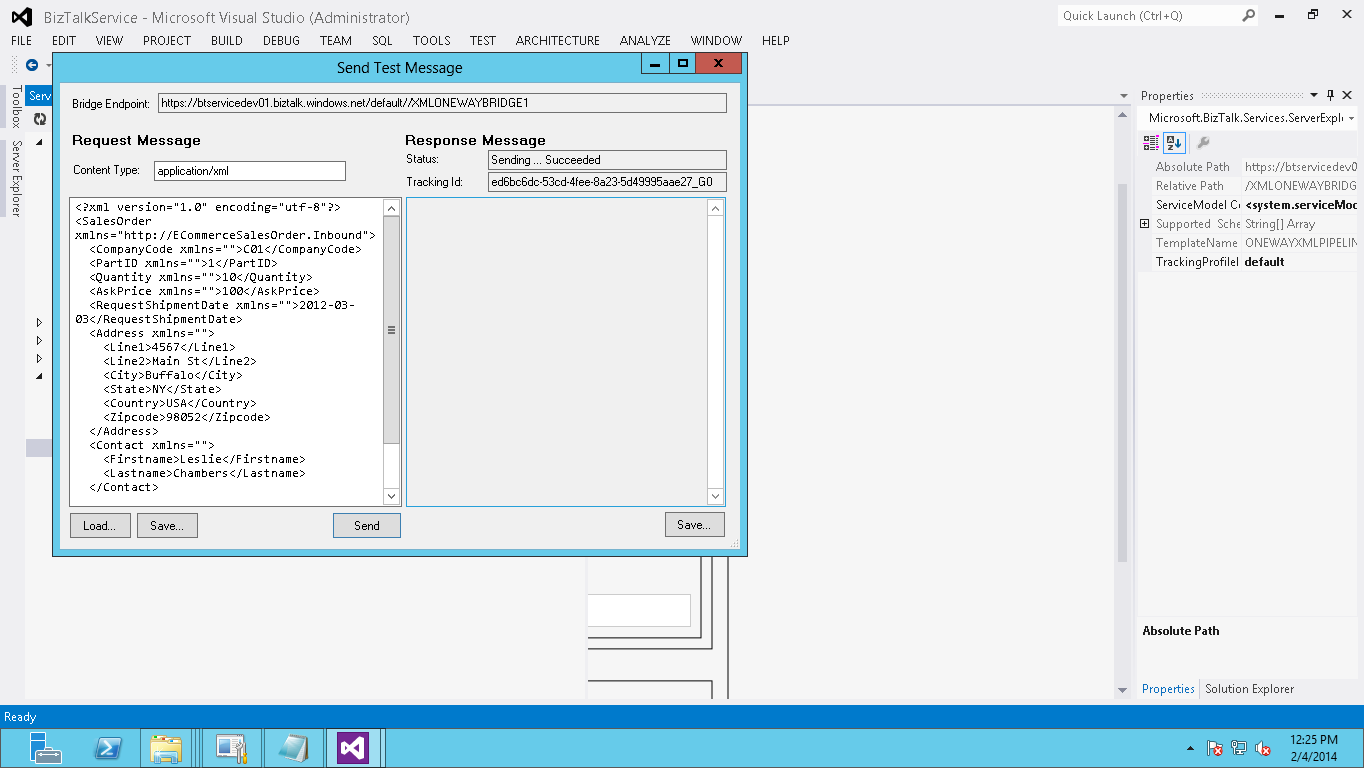This screenshot has width=1364, height=768.
Task: Show hidden tray icons arrow
Action: click(1189, 748)
